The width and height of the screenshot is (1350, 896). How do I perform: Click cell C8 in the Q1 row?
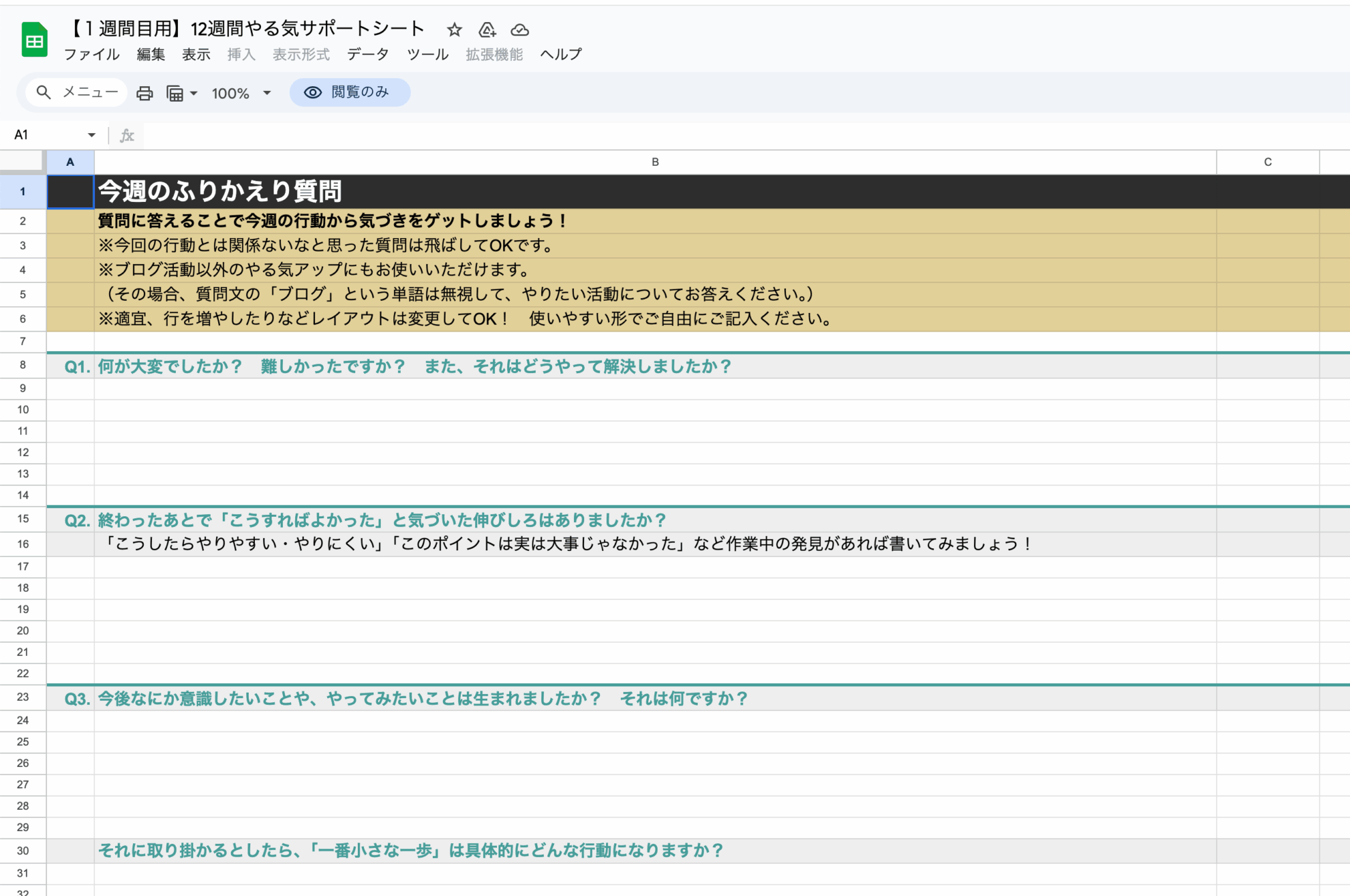coord(1268,366)
